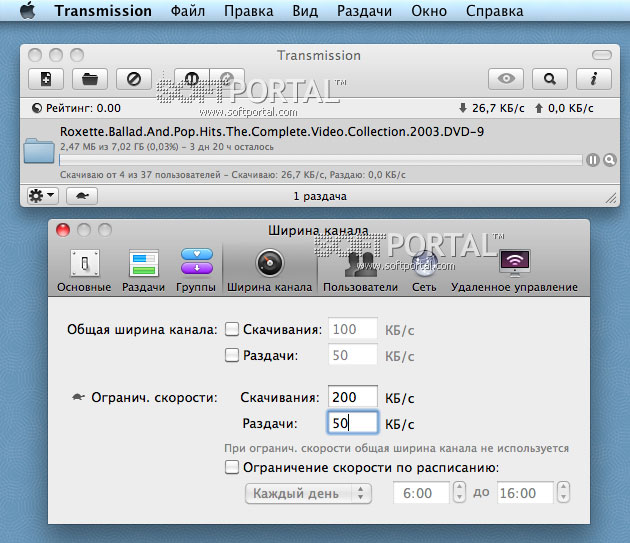Open Quick Look eye toolbar icon
Image resolution: width=630 pixels, height=543 pixels.
click(x=506, y=78)
